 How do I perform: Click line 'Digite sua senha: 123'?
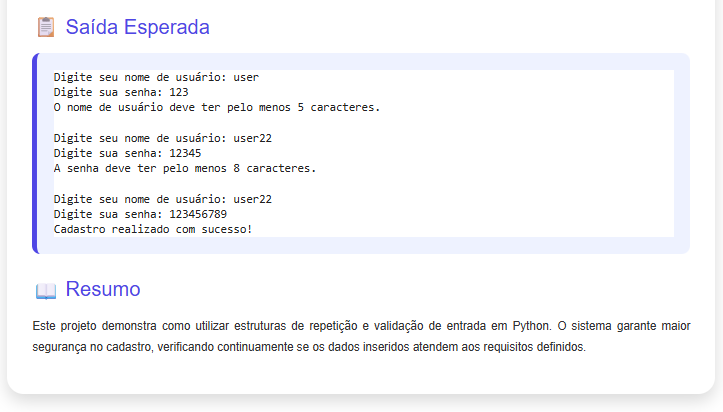point(121,92)
